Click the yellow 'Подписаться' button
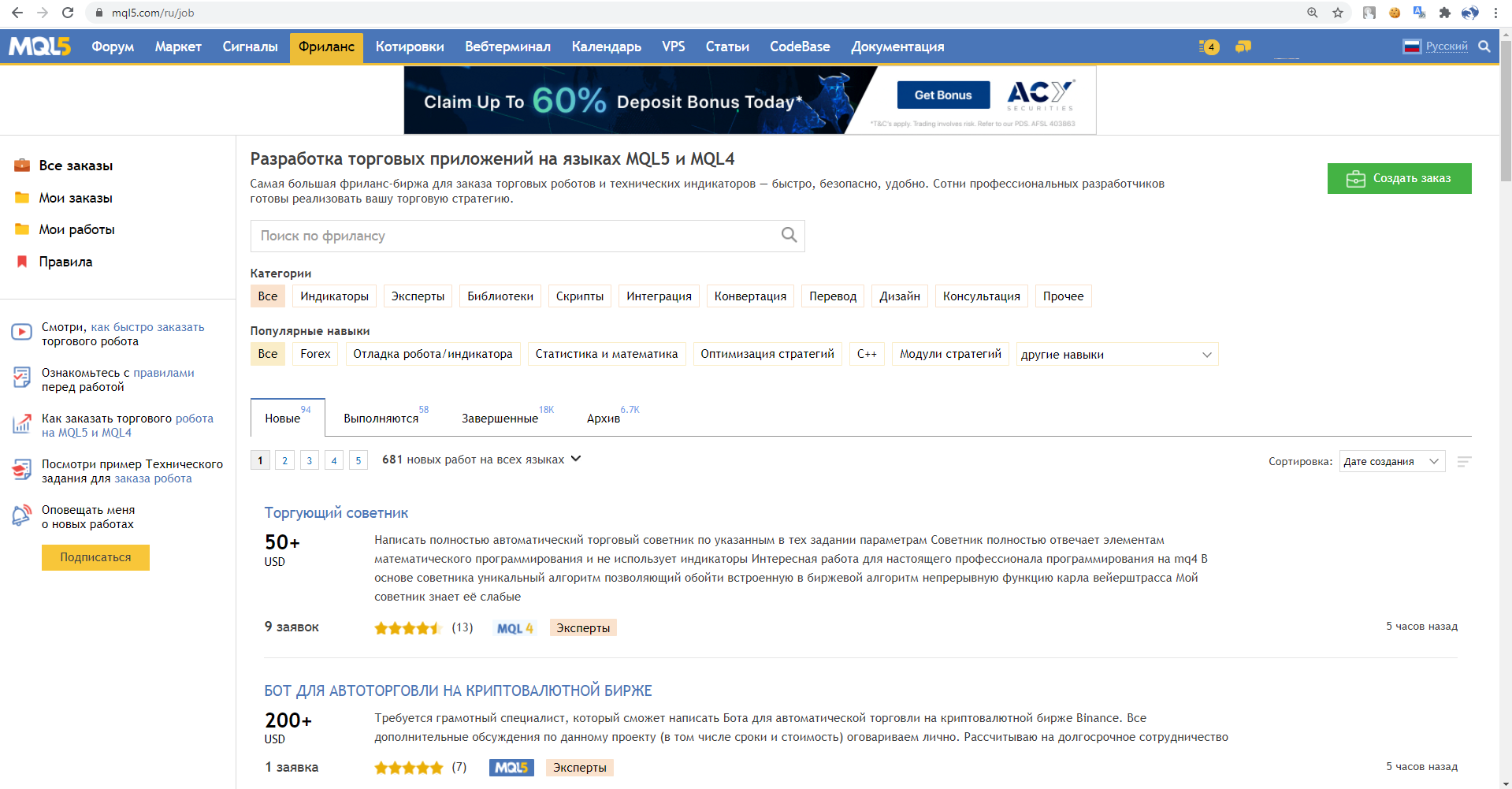 point(95,557)
